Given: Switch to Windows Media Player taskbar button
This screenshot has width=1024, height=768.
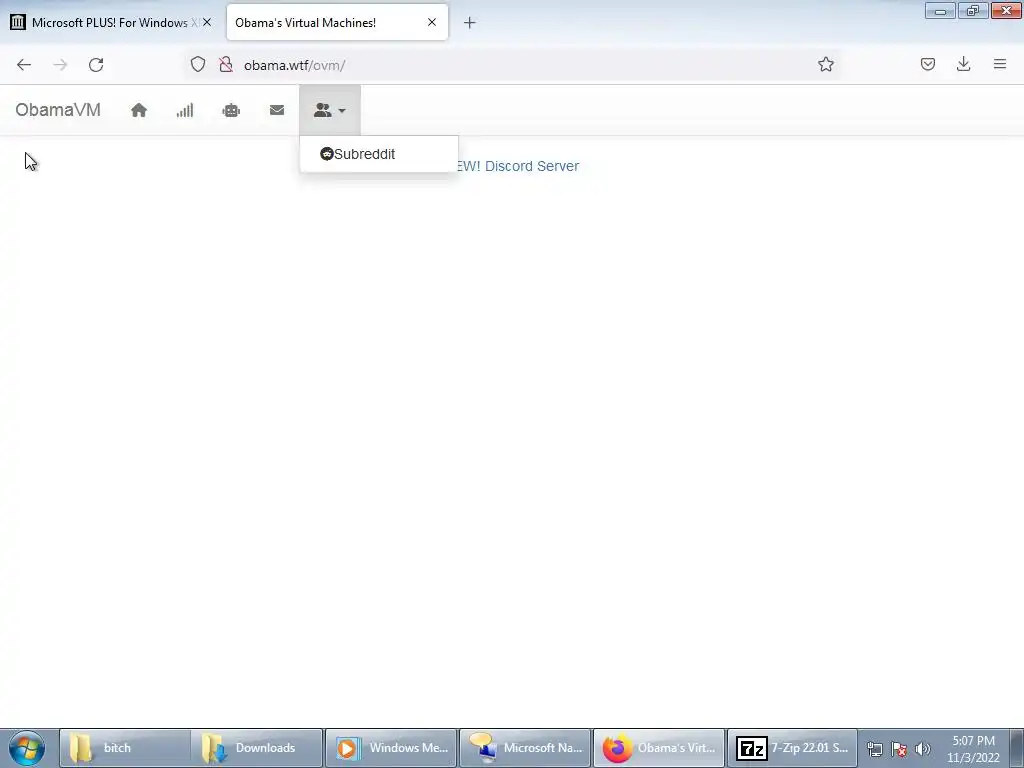Looking at the screenshot, I should 391,748.
